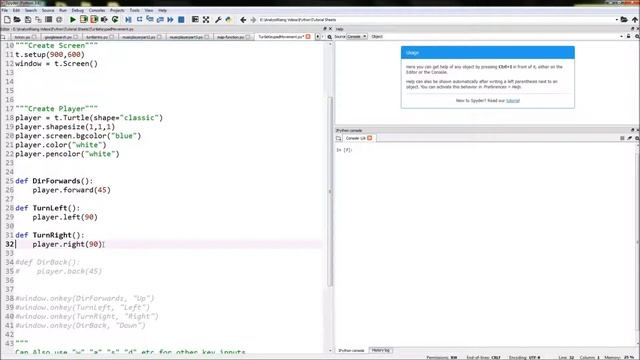Click the Run selection icon
Viewport: 640px width, 360px height.
[x=104, y=20]
